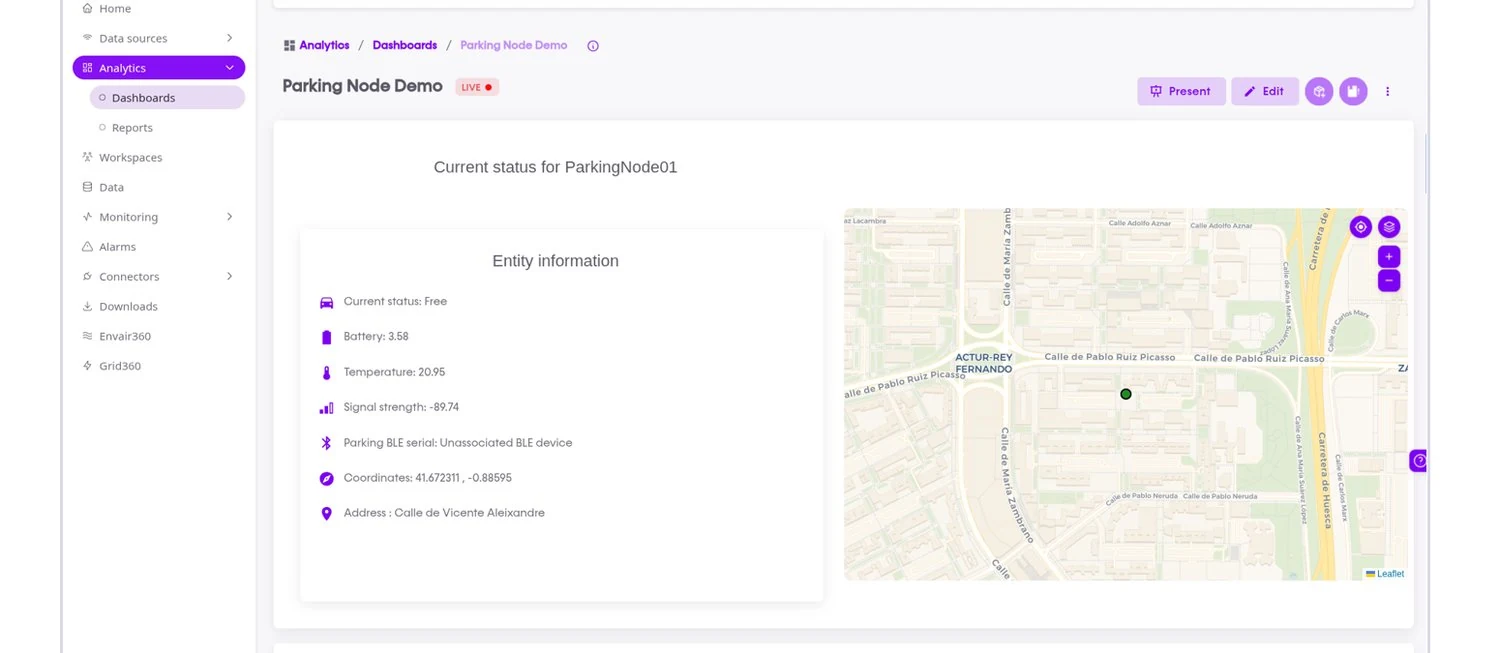Screen dimensions: 1500x653
Task: Center the map with the locate target icon
Action: (x=1360, y=227)
